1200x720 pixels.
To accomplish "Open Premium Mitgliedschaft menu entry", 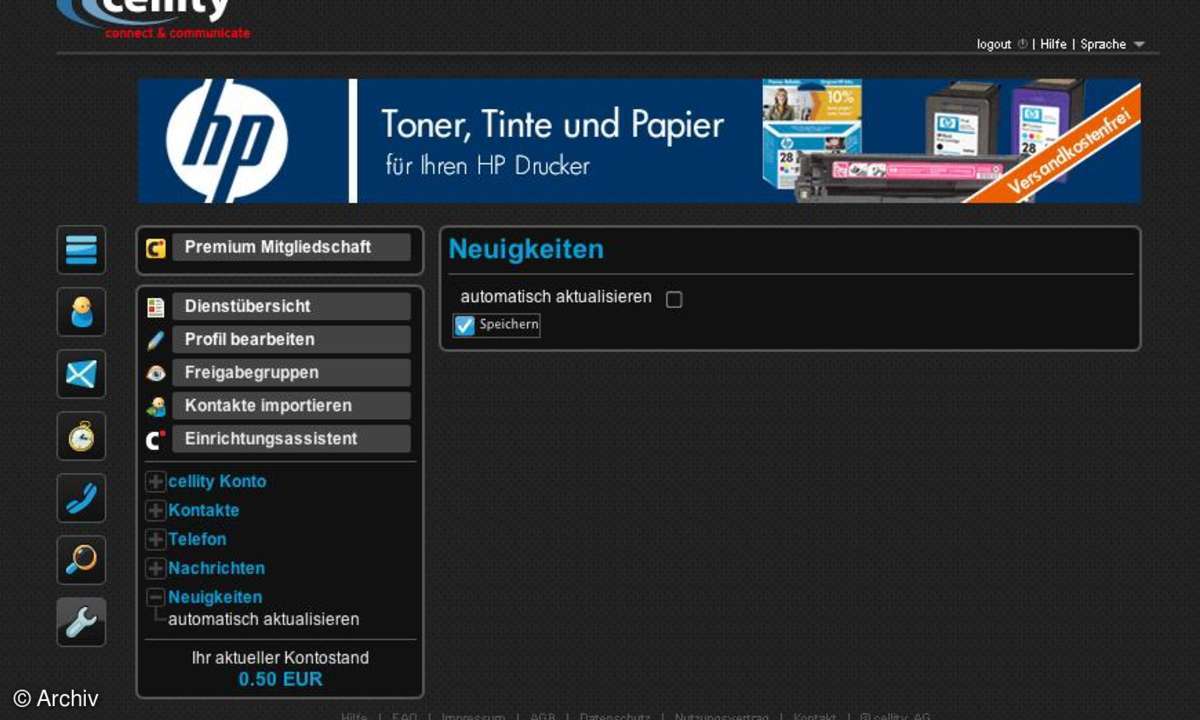I will [x=291, y=247].
